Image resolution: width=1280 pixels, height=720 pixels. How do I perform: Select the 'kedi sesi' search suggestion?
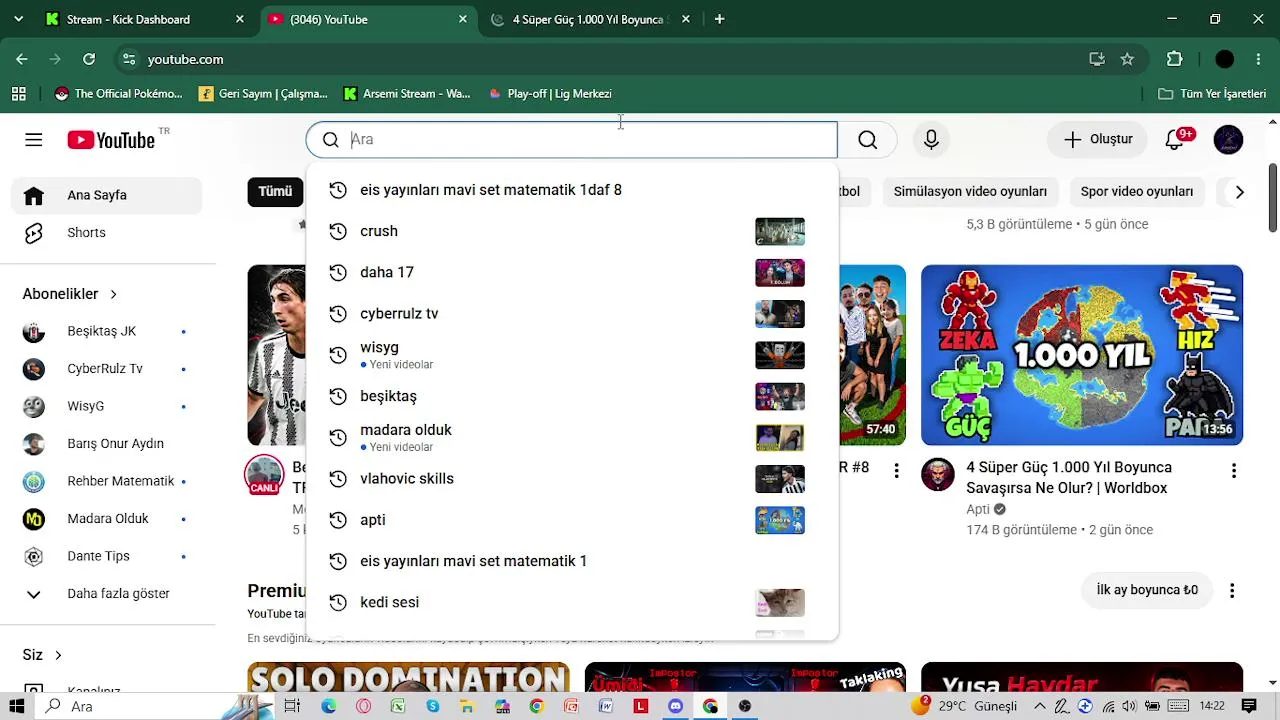pos(572,603)
